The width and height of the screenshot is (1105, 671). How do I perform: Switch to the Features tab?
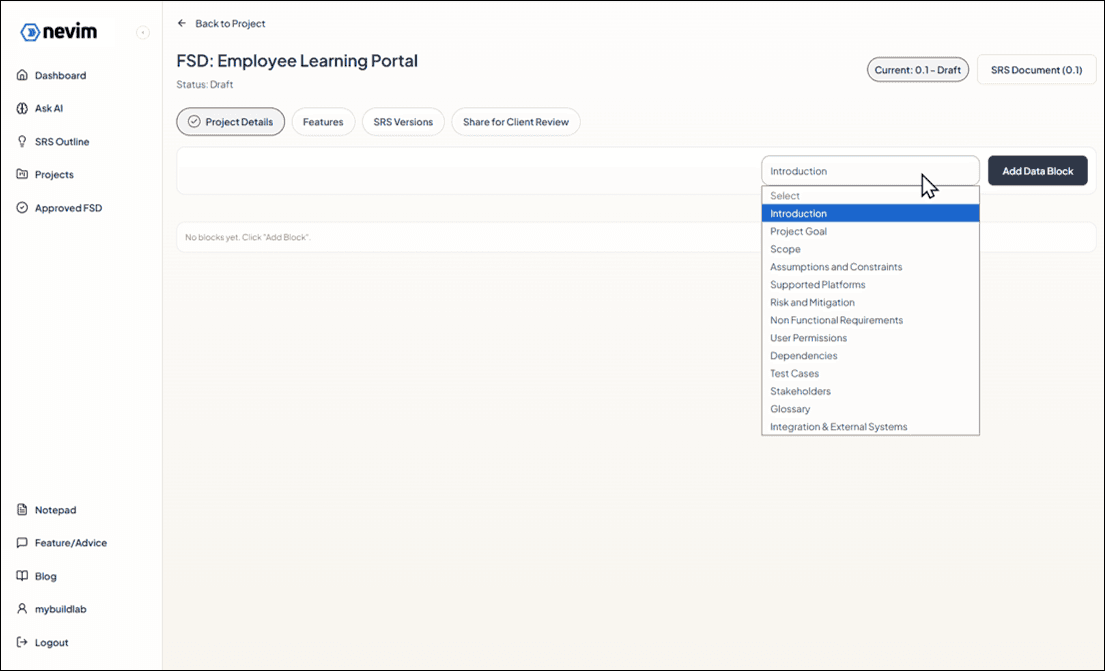click(323, 121)
